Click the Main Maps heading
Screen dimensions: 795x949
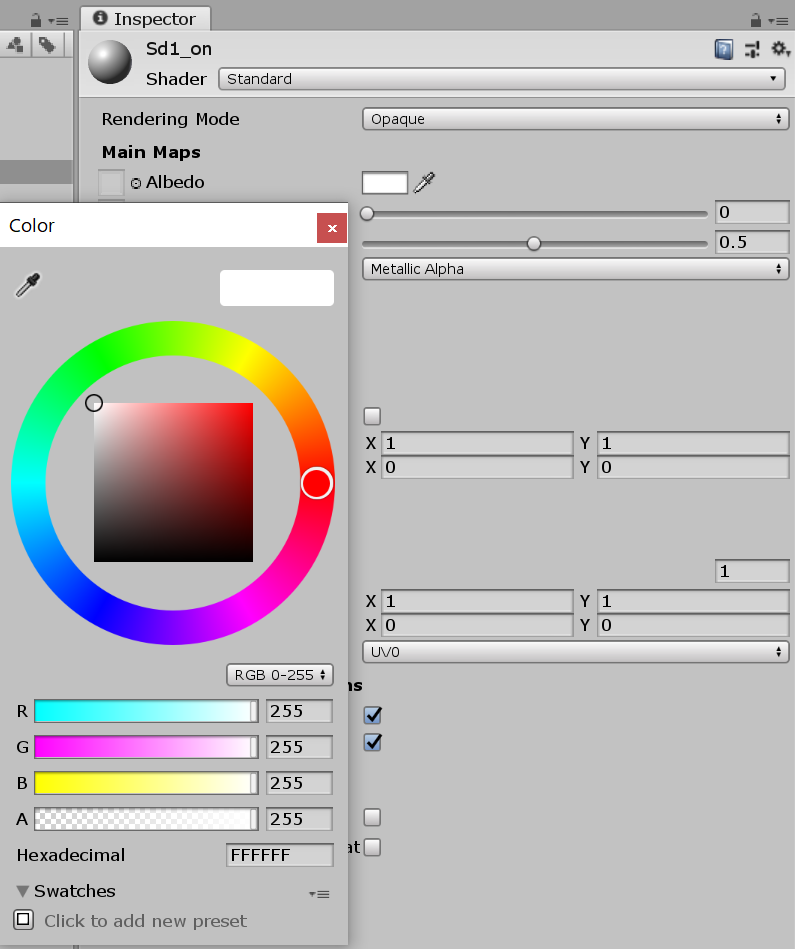151,152
